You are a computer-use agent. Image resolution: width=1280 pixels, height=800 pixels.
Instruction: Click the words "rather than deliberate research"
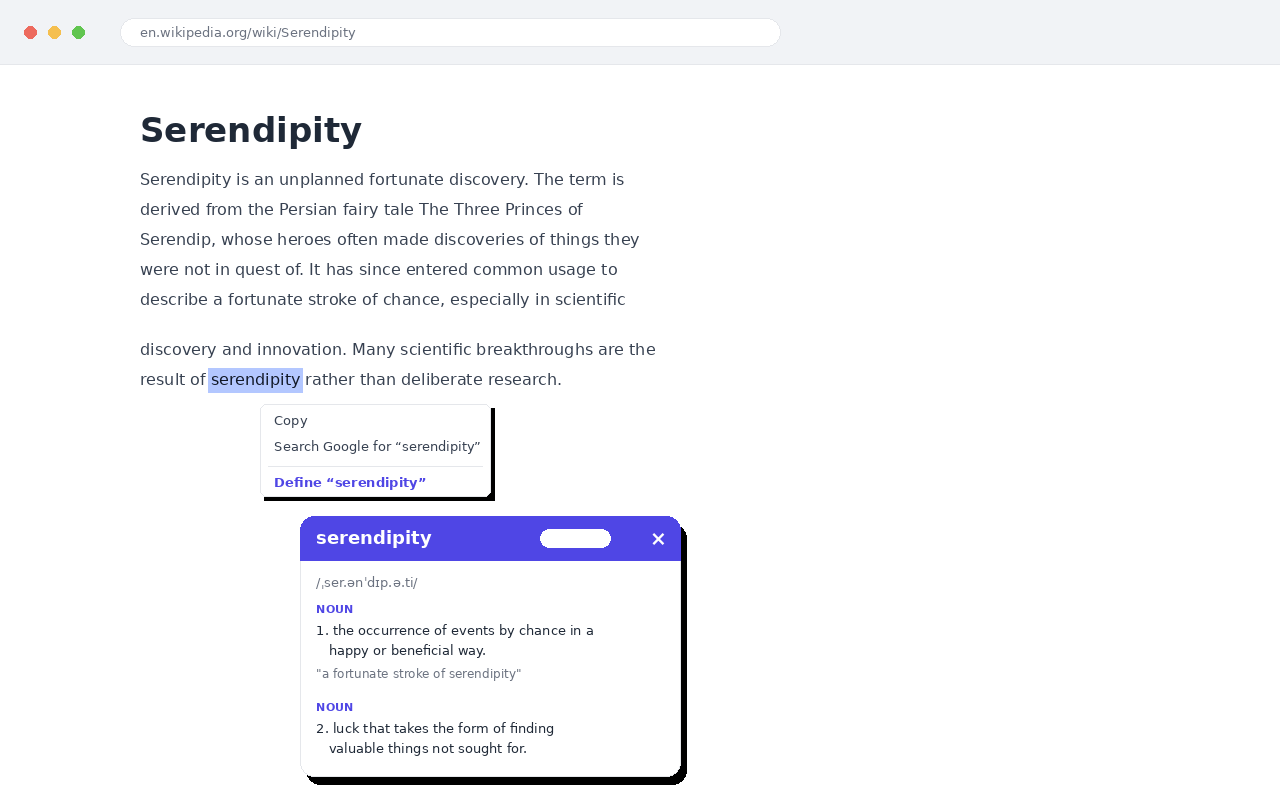[x=433, y=380]
